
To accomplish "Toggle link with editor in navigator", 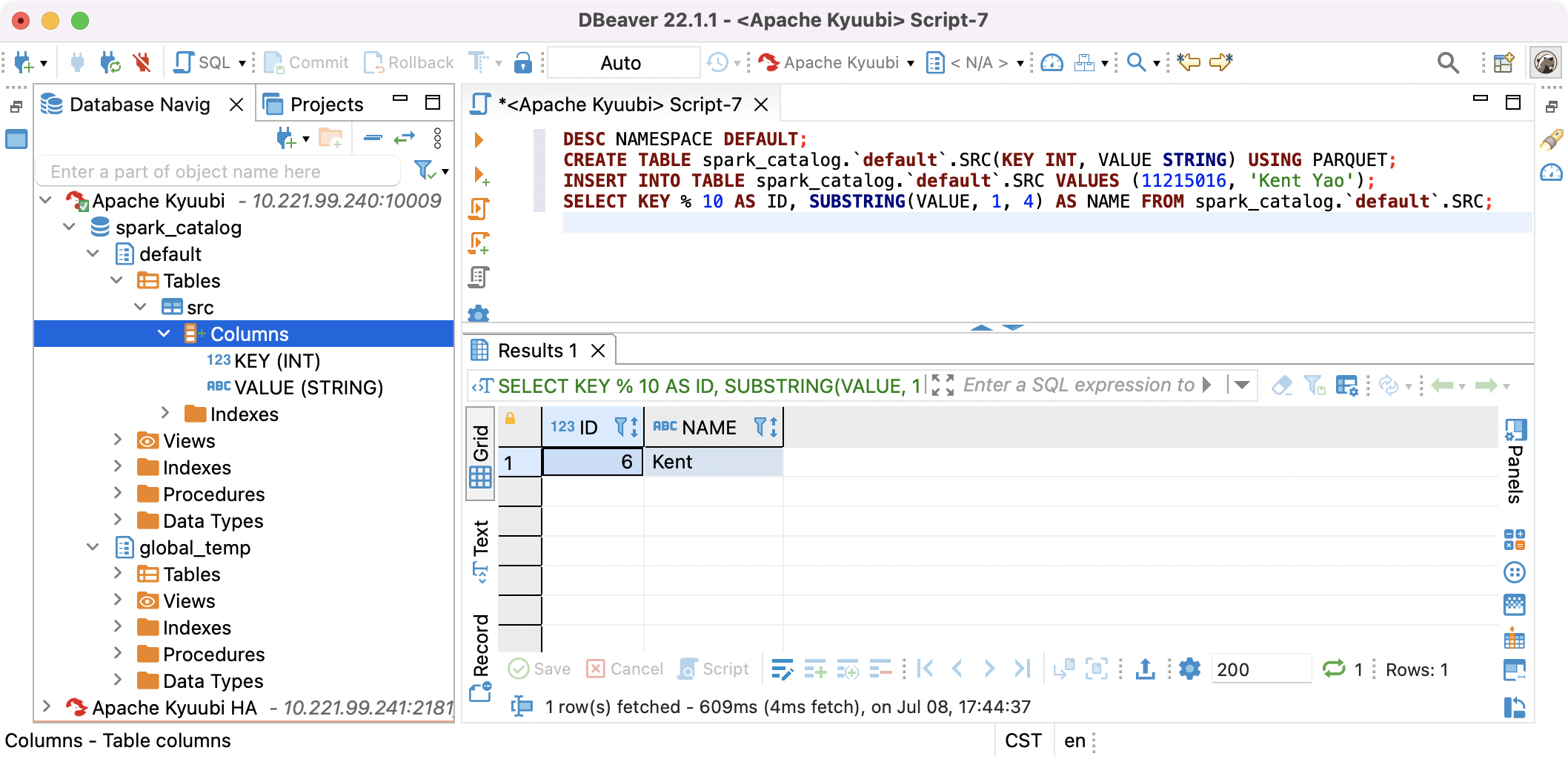I will pos(405,138).
